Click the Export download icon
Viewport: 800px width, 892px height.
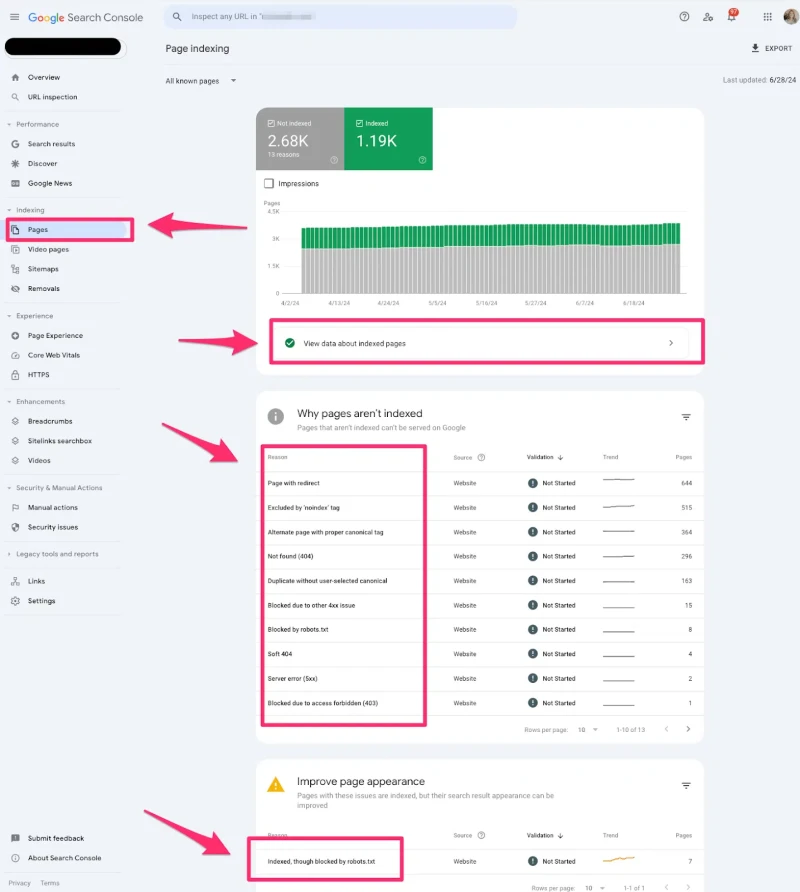click(755, 48)
